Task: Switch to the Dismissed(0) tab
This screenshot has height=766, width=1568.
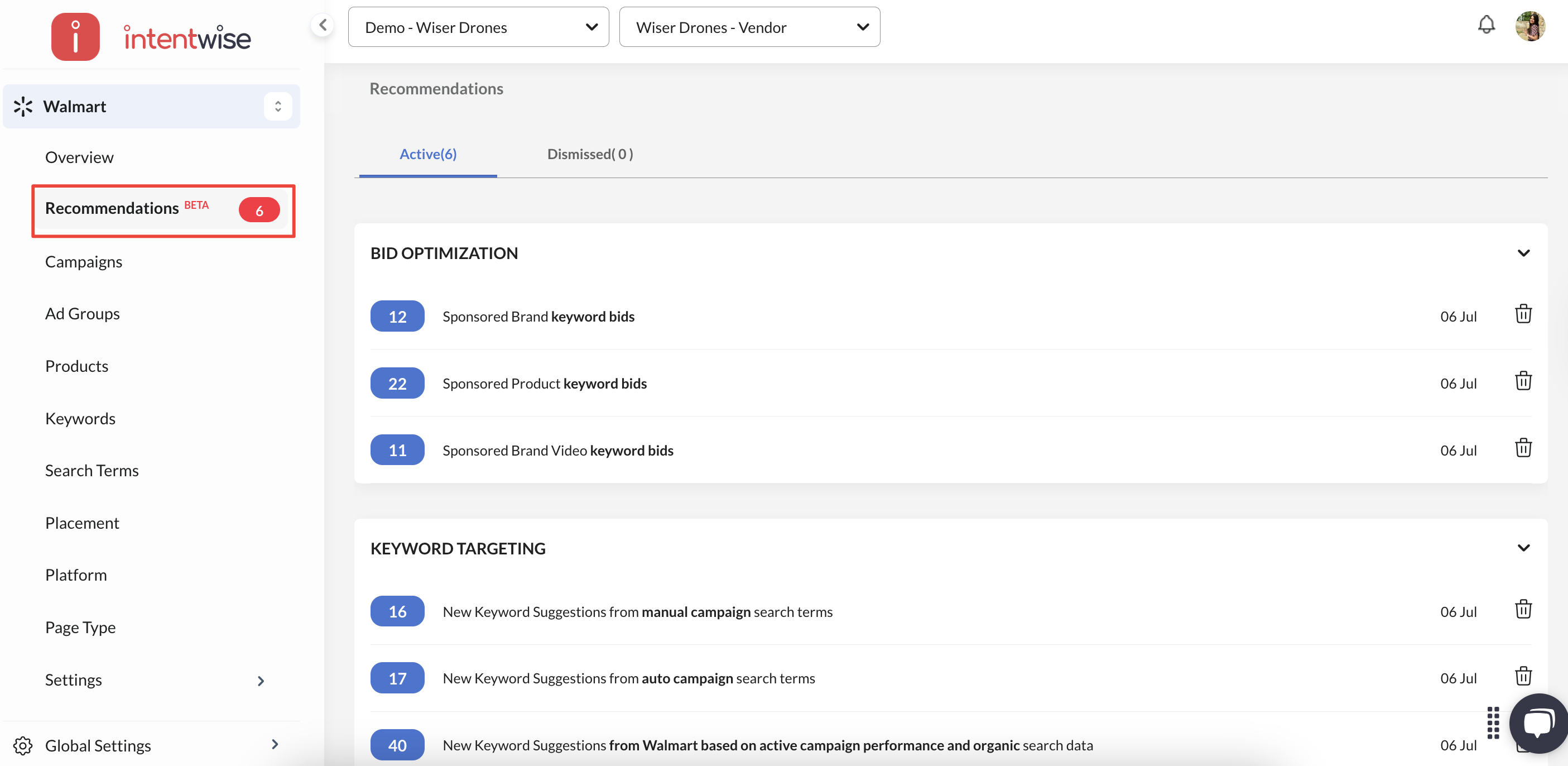Action: pos(590,154)
